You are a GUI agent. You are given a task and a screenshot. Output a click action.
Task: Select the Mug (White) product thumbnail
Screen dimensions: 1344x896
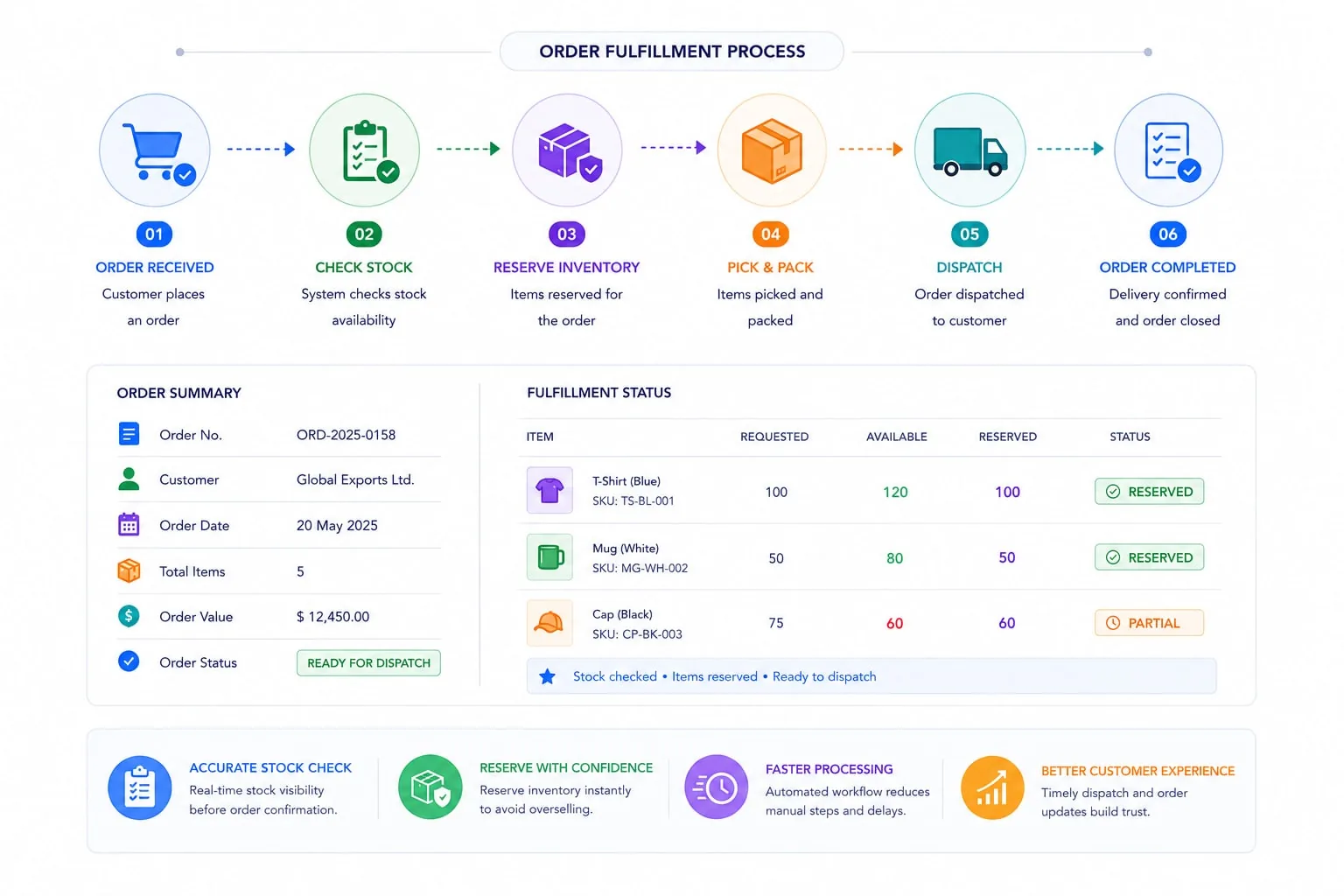pyautogui.click(x=549, y=556)
